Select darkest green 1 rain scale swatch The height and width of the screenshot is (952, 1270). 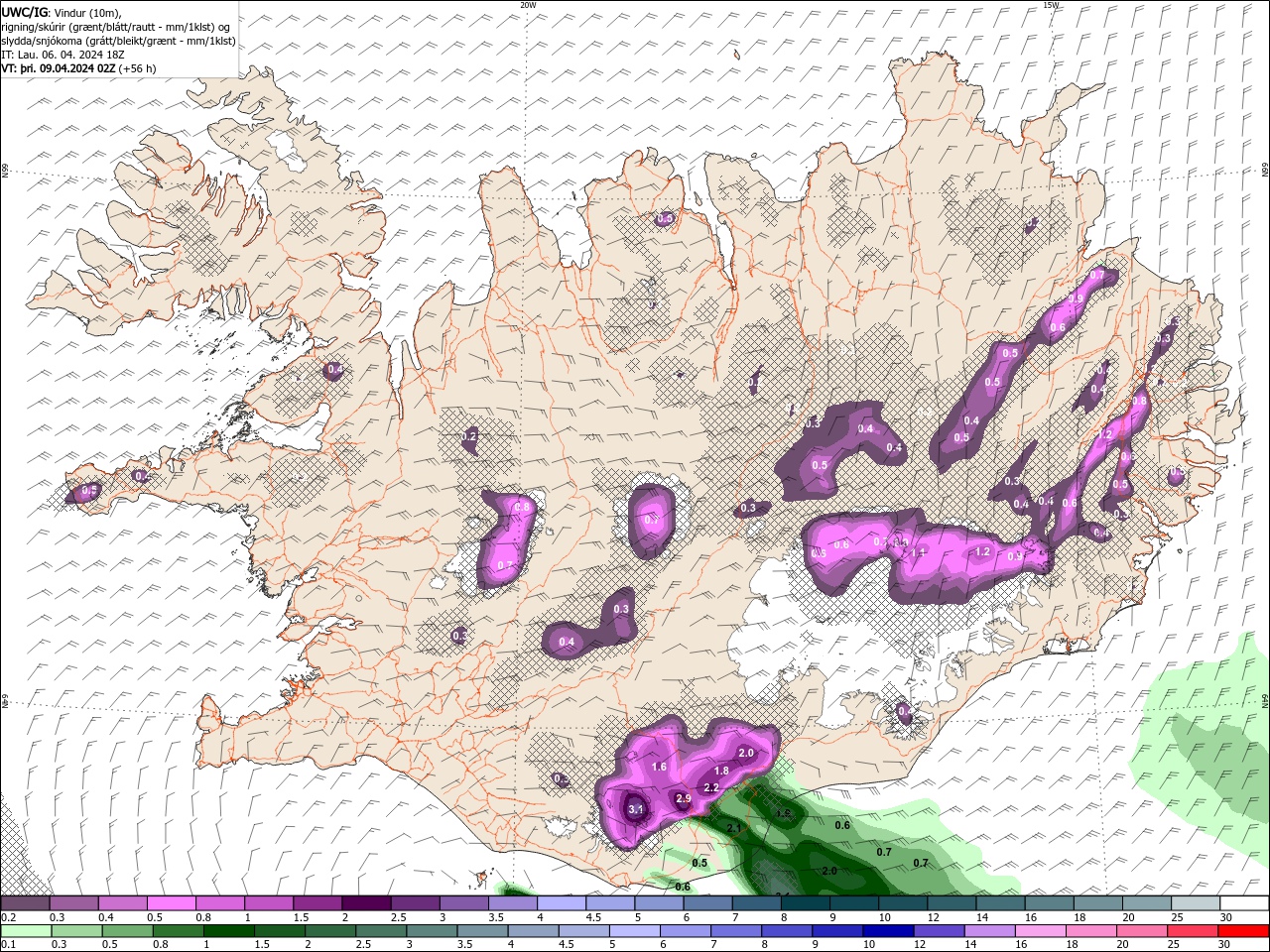pos(228,931)
